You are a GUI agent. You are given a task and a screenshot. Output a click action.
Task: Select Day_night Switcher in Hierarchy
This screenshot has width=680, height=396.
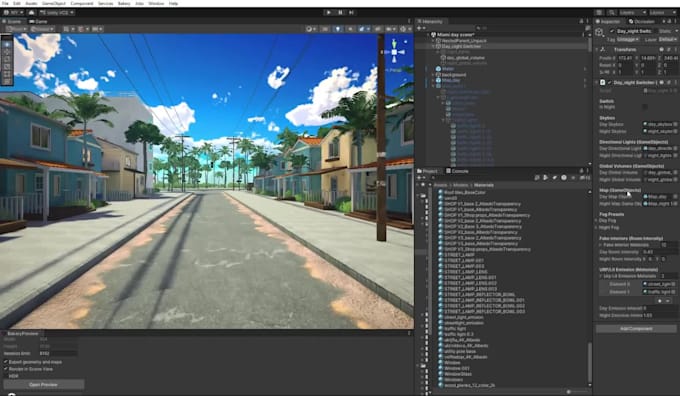click(x=461, y=46)
